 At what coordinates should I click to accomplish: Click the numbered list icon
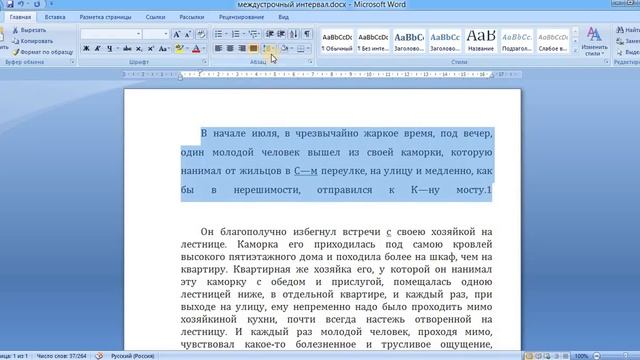point(236,34)
